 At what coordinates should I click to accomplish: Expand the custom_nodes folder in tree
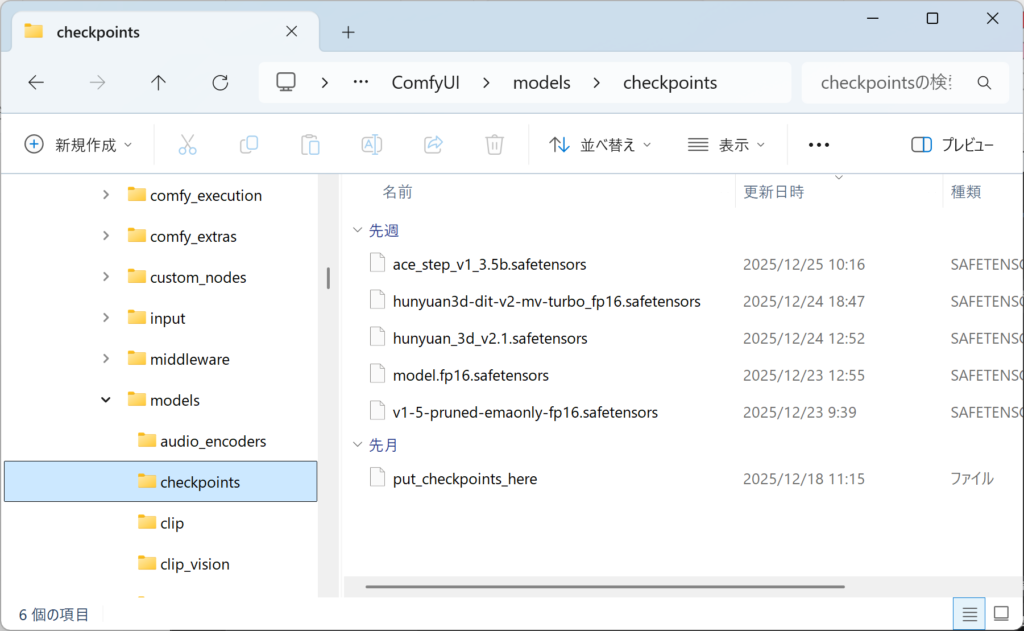tap(106, 277)
